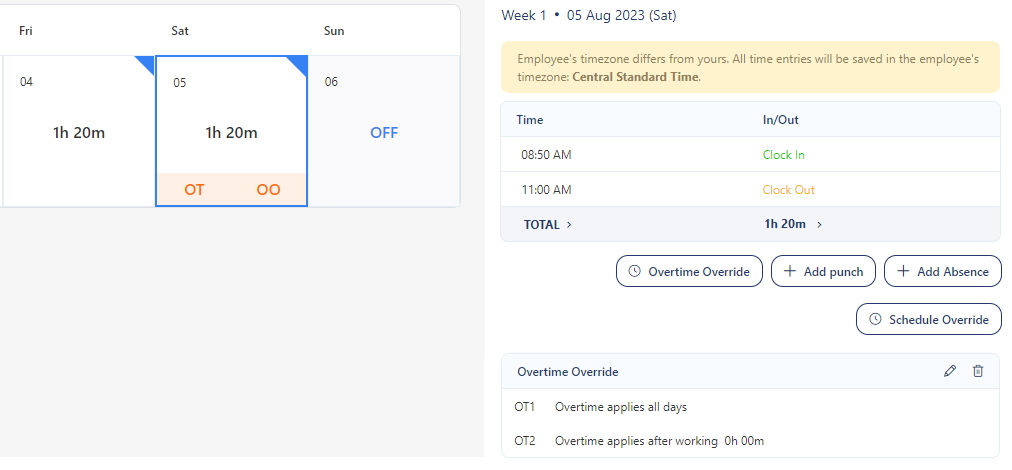Image resolution: width=1012 pixels, height=470 pixels.
Task: Click the 11:00 AM Clock Out row
Action: tap(750, 190)
